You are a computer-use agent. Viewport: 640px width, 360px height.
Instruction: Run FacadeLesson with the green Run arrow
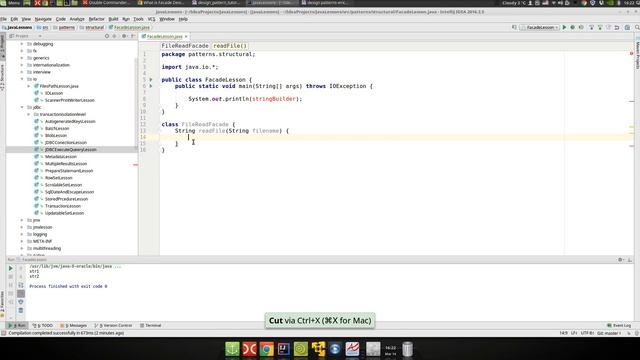pos(564,27)
